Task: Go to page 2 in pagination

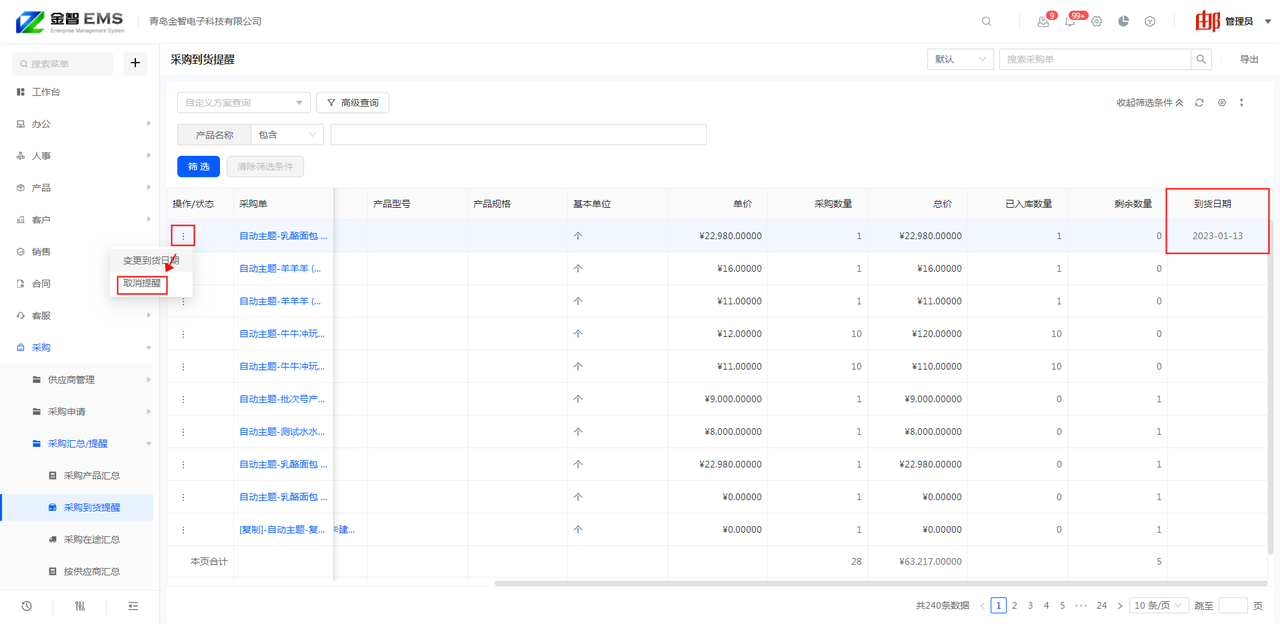Action: (x=1014, y=605)
